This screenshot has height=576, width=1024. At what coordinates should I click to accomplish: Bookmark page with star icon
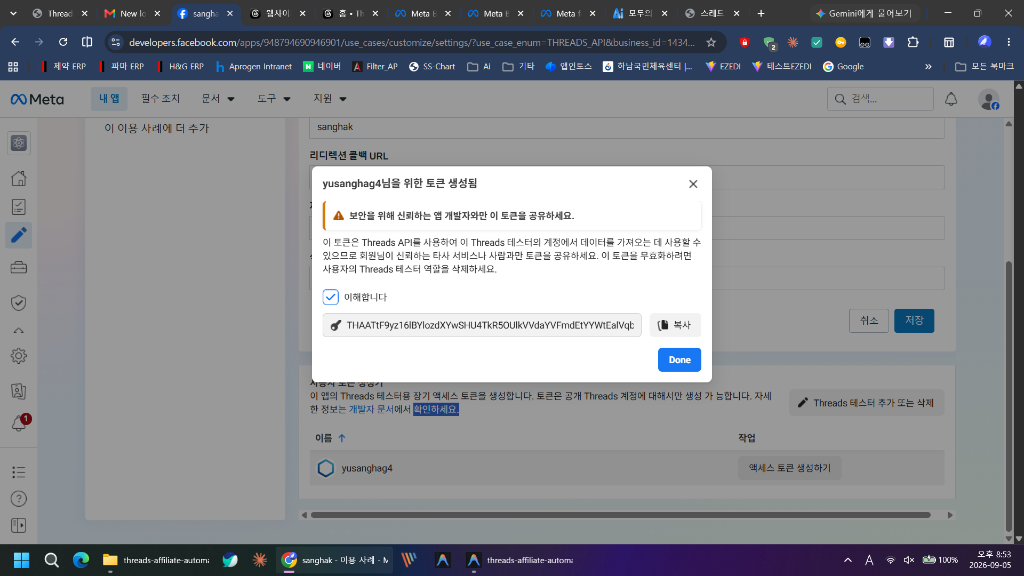coord(711,42)
